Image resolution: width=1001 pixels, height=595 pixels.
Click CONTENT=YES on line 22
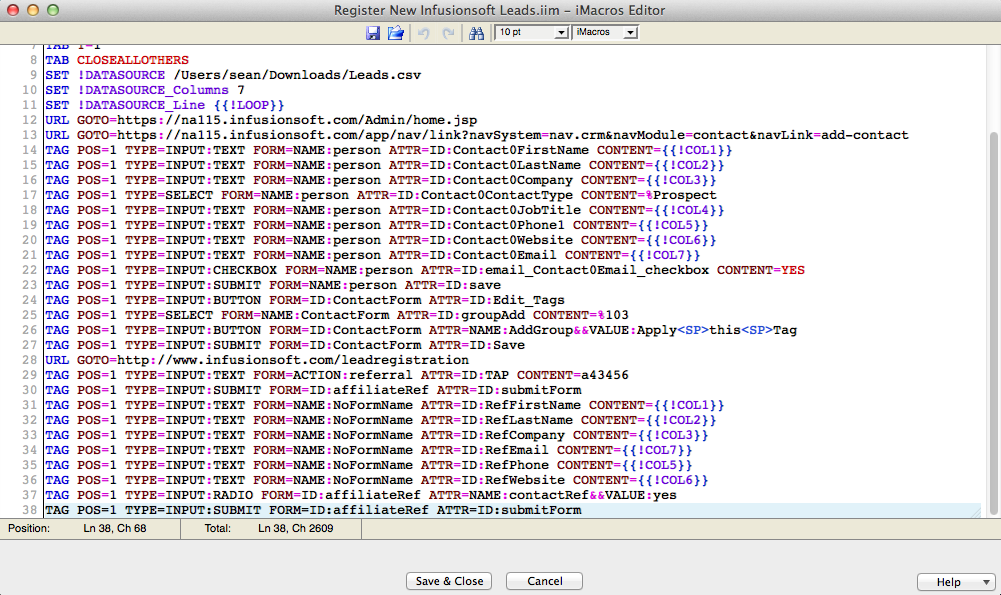click(760, 270)
